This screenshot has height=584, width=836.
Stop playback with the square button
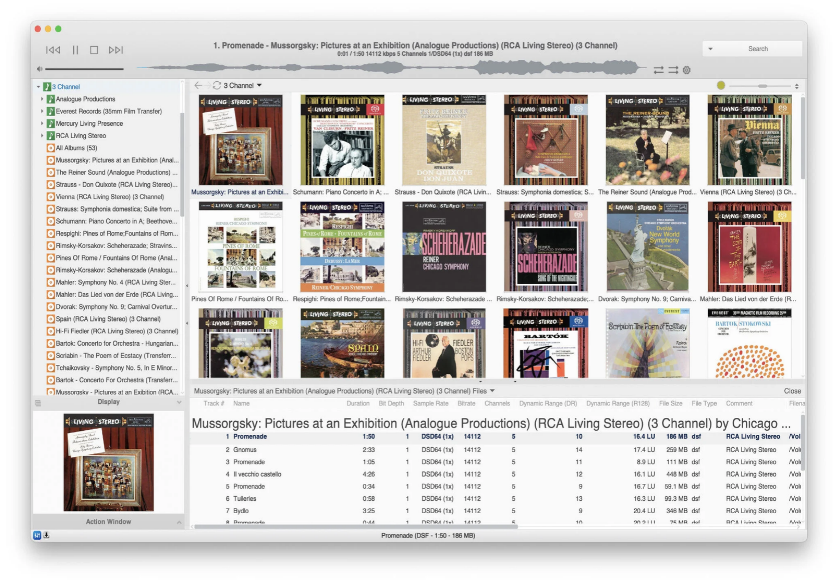(x=94, y=50)
